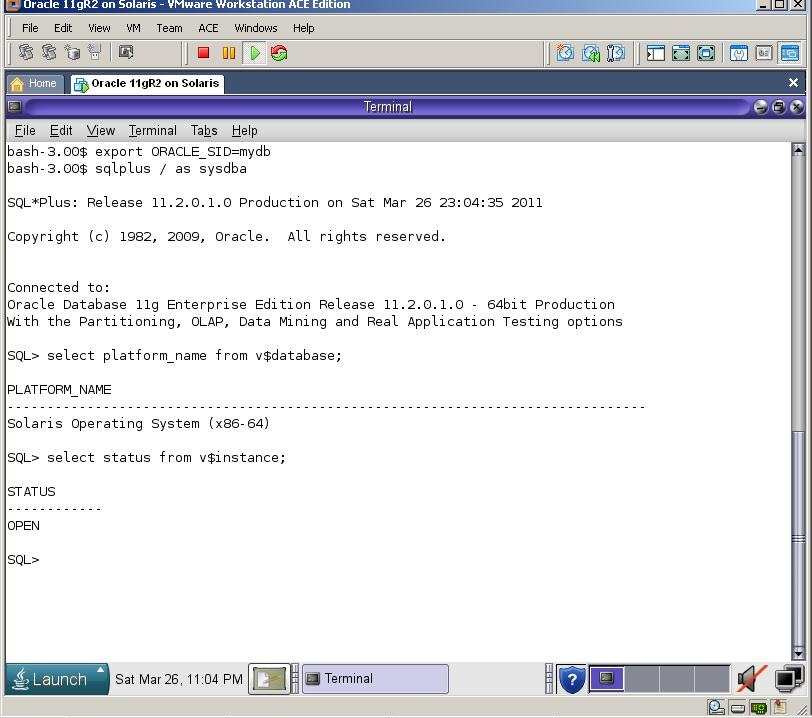Toggle the VMware sidebar visibility
This screenshot has height=718, width=812.
click(656, 52)
